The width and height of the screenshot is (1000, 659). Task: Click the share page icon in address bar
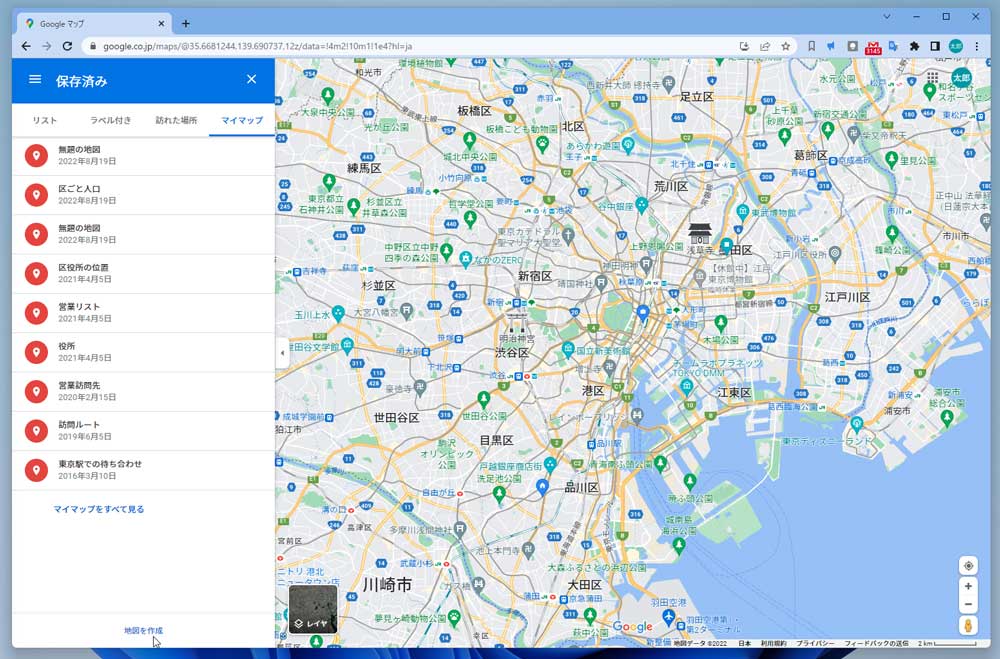(765, 46)
